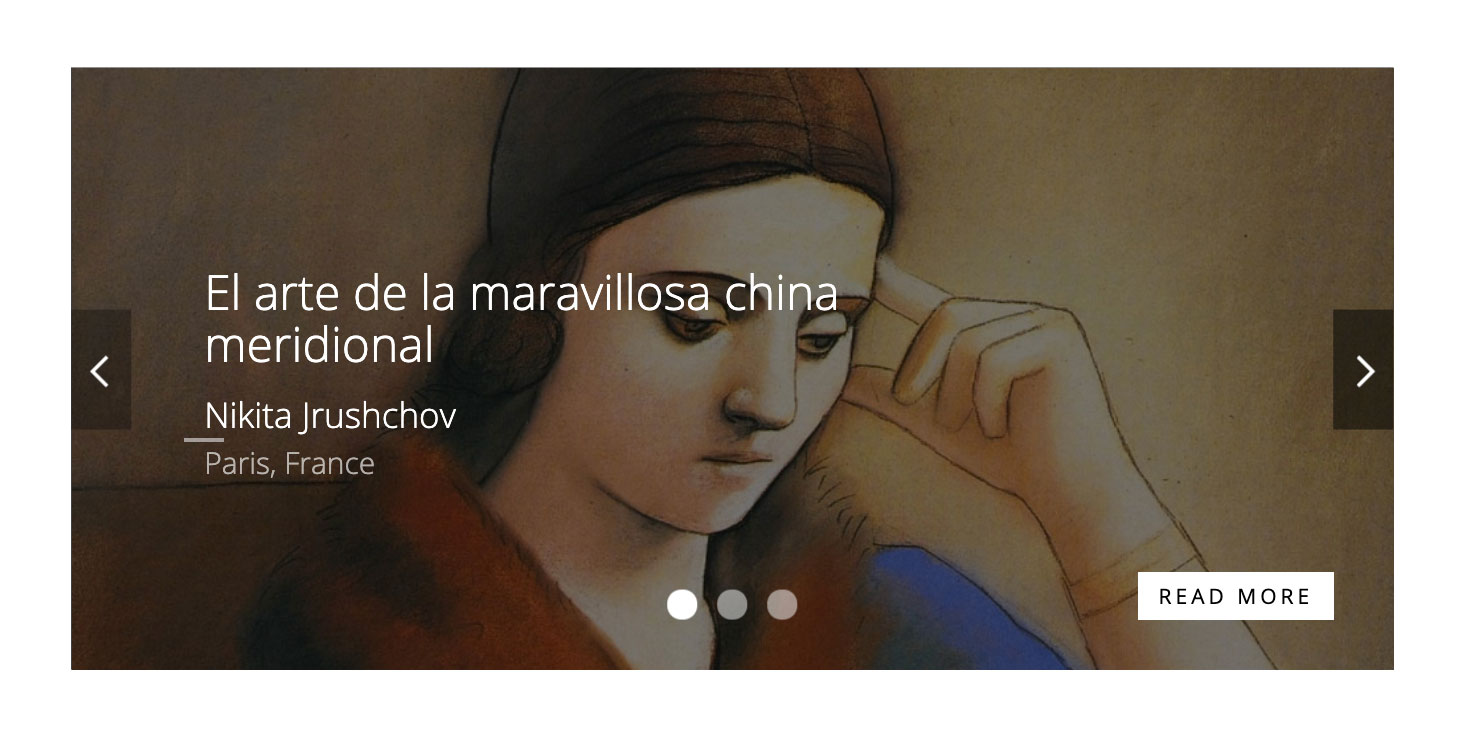
Task: Select author name Nikita Jrushchov
Action: [330, 415]
